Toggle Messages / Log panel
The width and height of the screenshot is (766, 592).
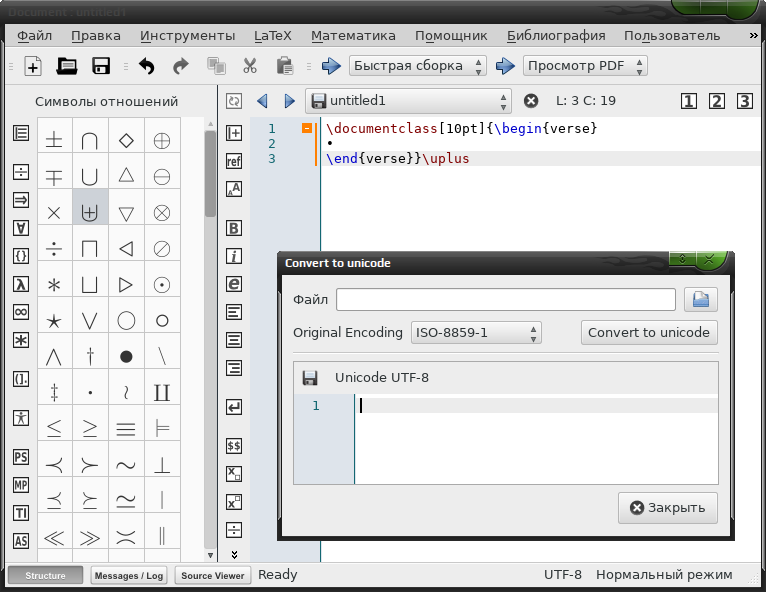129,575
